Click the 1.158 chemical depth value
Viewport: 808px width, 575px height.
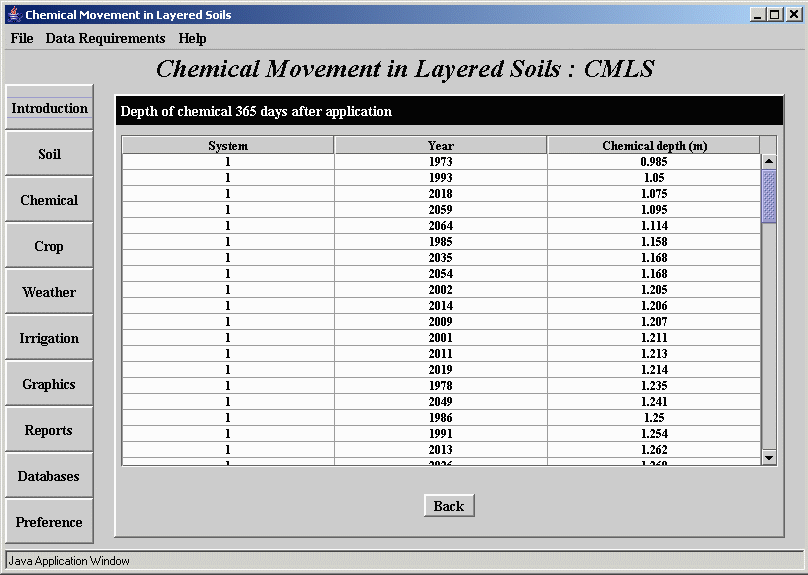tap(654, 242)
